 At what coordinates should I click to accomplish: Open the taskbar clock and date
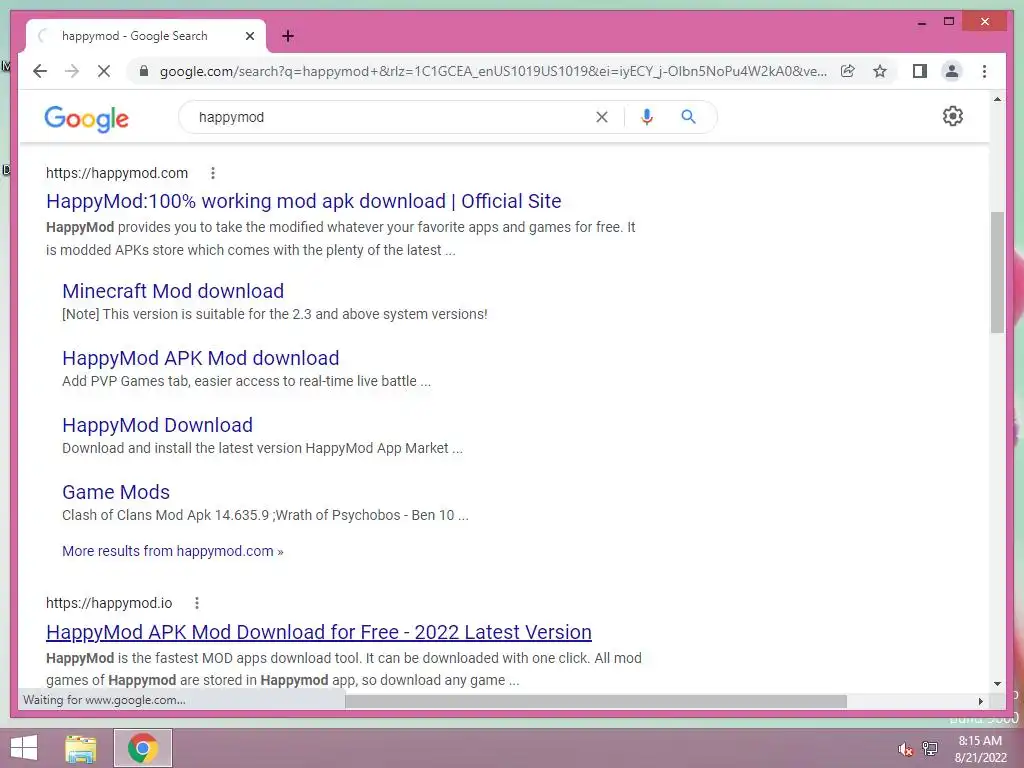coord(980,749)
